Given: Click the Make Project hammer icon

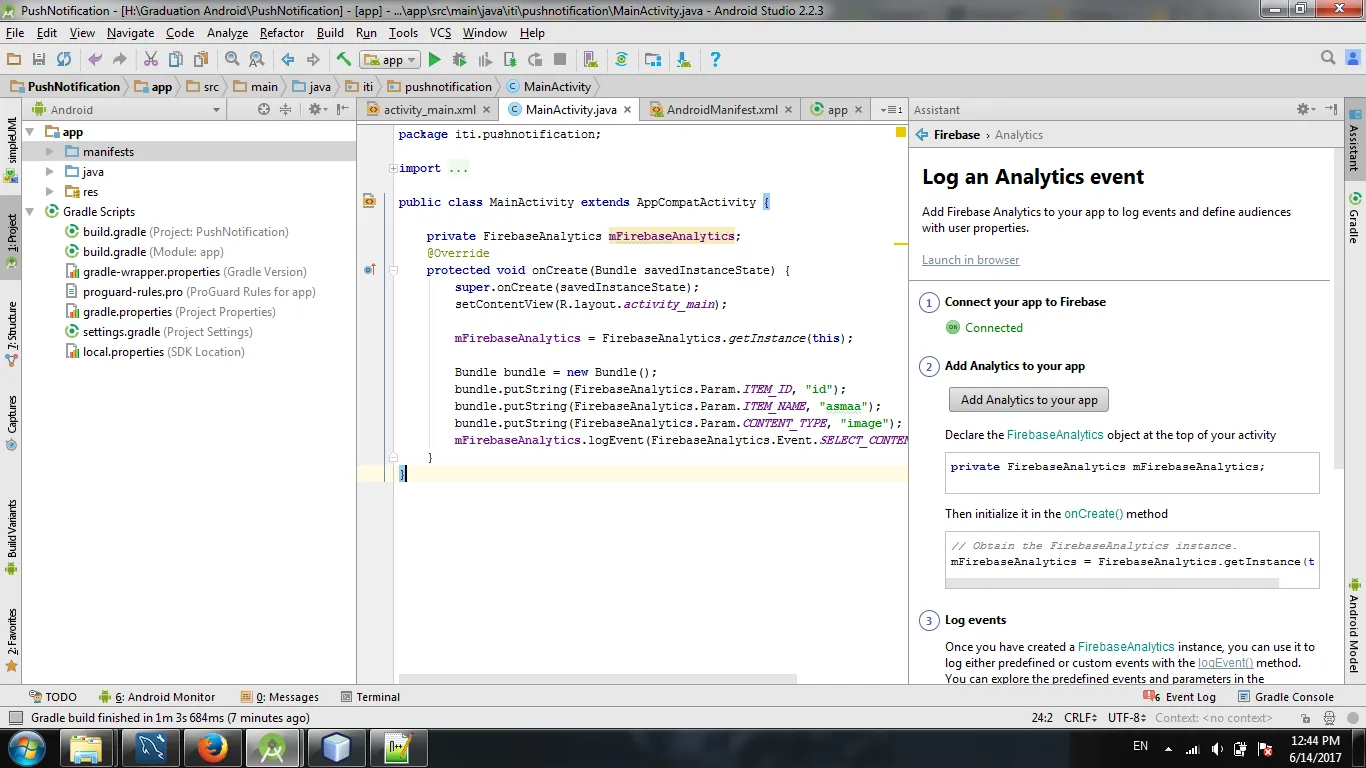Looking at the screenshot, I should pos(344,60).
